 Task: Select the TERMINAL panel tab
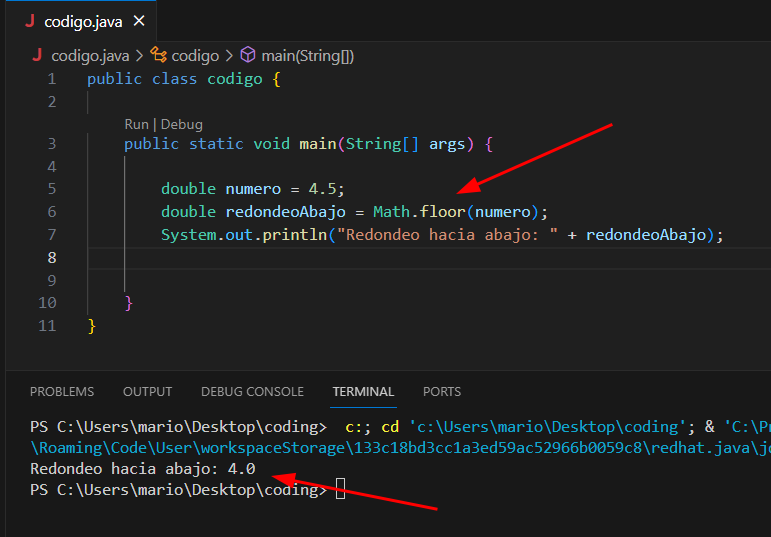(x=363, y=391)
